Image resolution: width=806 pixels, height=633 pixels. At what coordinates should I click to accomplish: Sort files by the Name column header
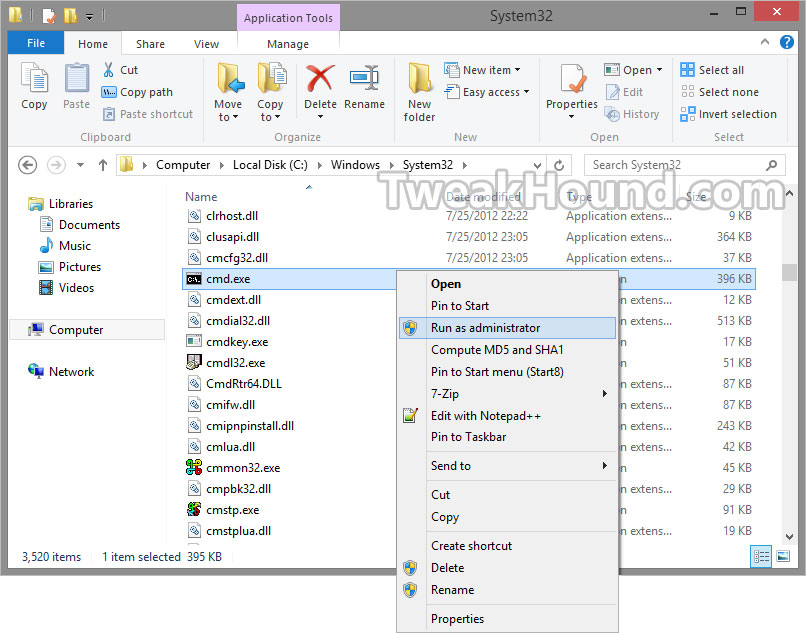click(201, 197)
